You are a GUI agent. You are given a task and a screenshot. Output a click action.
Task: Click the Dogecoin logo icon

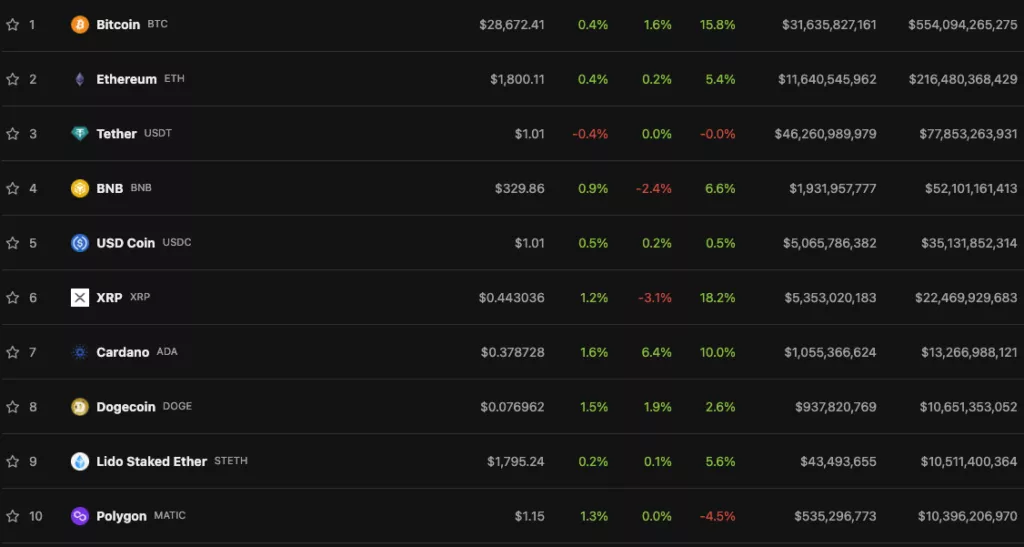80,407
